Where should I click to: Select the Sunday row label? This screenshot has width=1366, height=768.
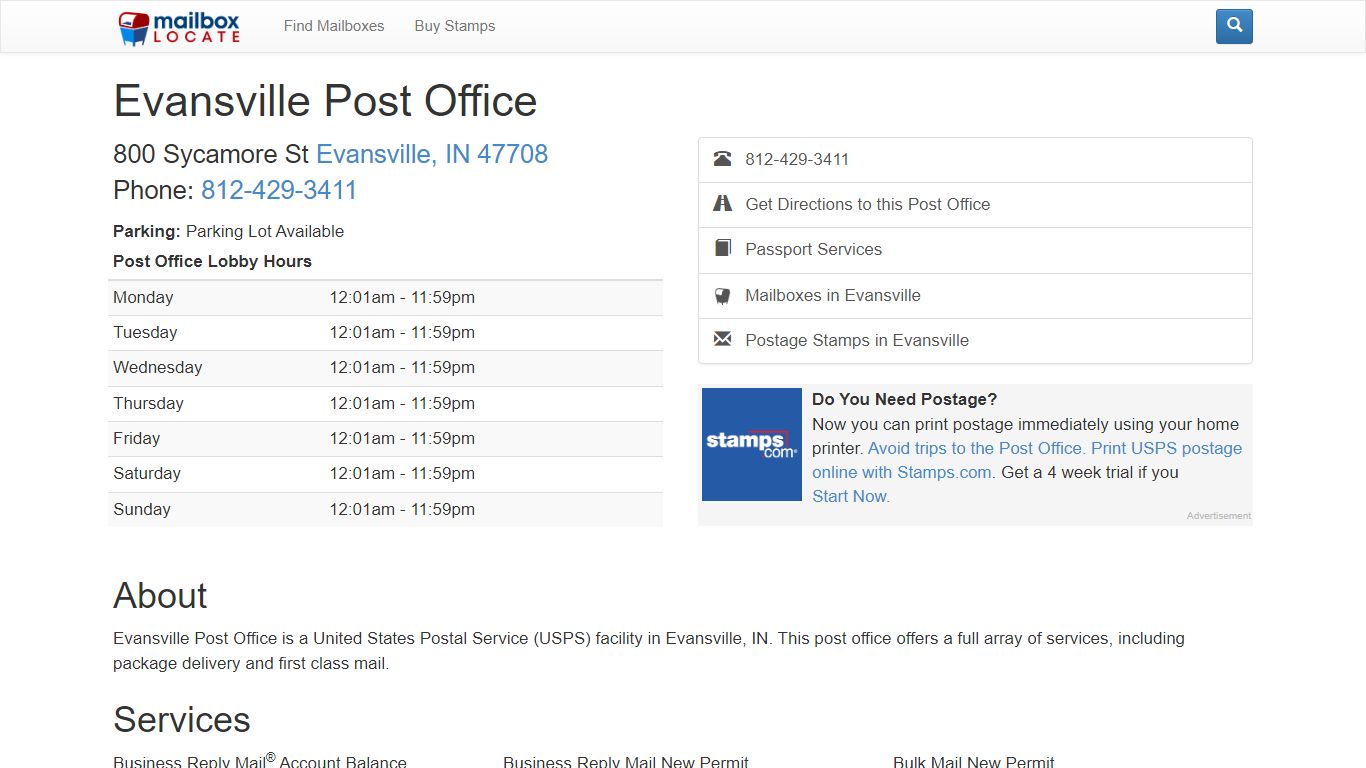pyautogui.click(x=142, y=509)
